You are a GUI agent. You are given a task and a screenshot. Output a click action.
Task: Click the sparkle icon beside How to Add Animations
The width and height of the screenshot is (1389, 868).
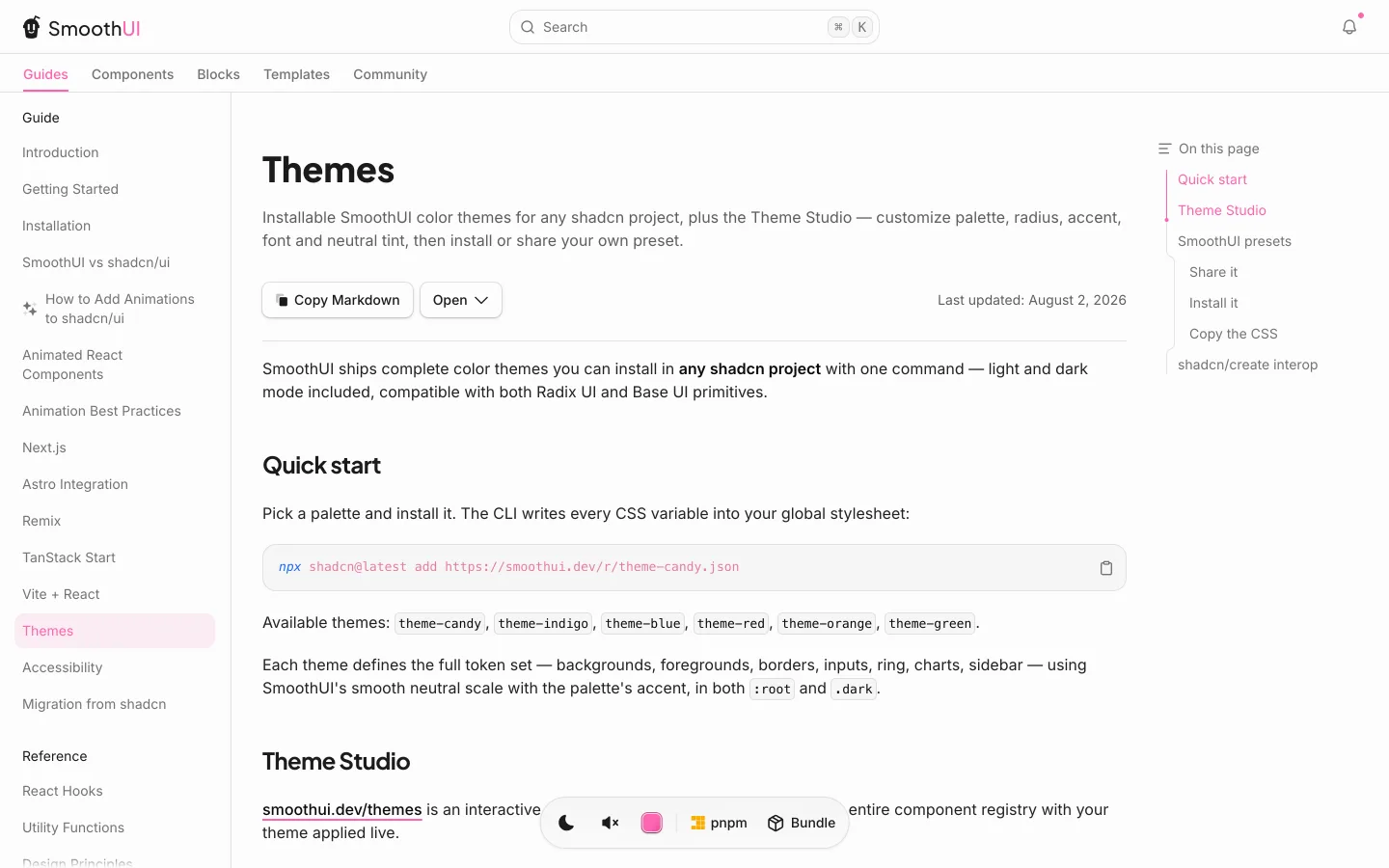point(30,309)
